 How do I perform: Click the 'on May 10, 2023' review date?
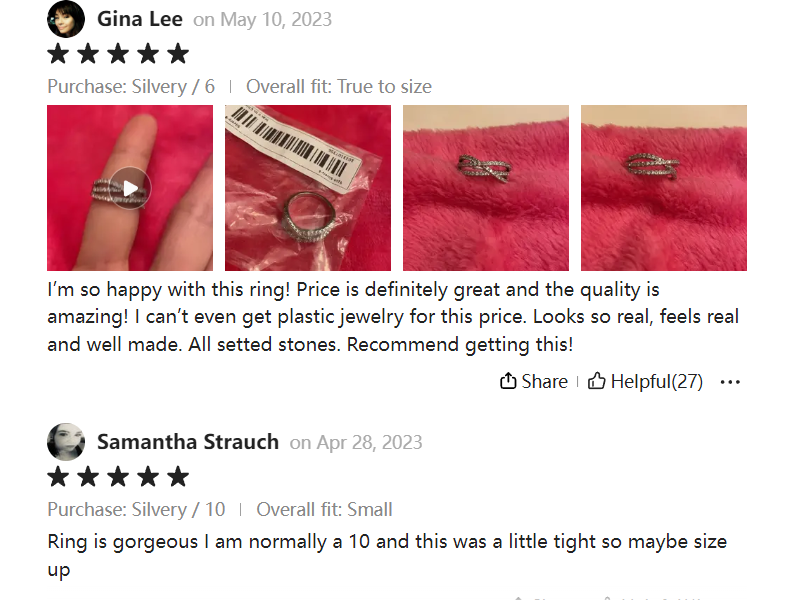click(x=263, y=20)
